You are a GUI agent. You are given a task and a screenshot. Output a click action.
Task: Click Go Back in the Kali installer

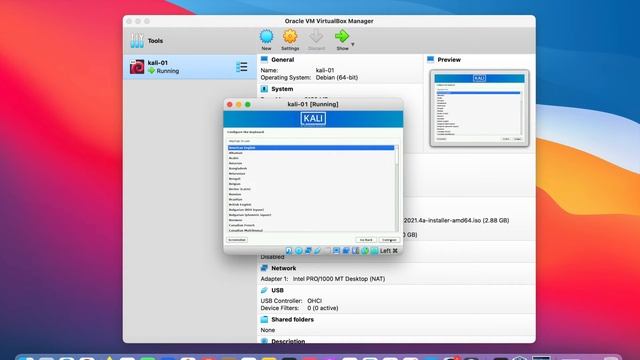tap(366, 240)
